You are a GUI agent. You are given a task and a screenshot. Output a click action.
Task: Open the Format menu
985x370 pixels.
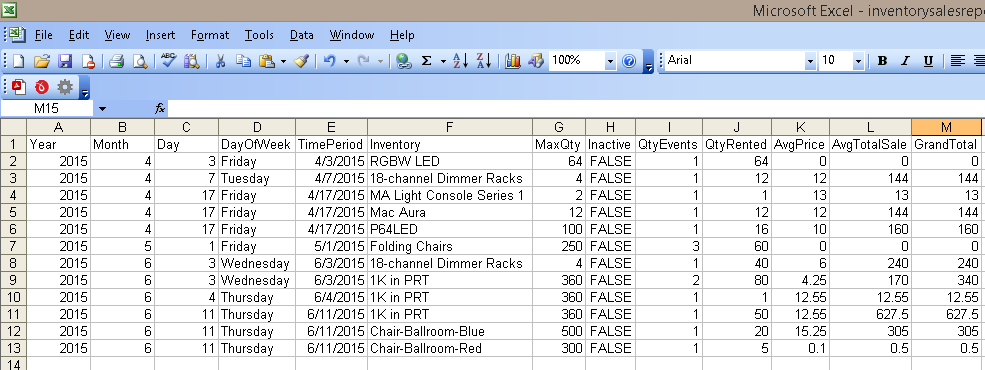[210, 35]
